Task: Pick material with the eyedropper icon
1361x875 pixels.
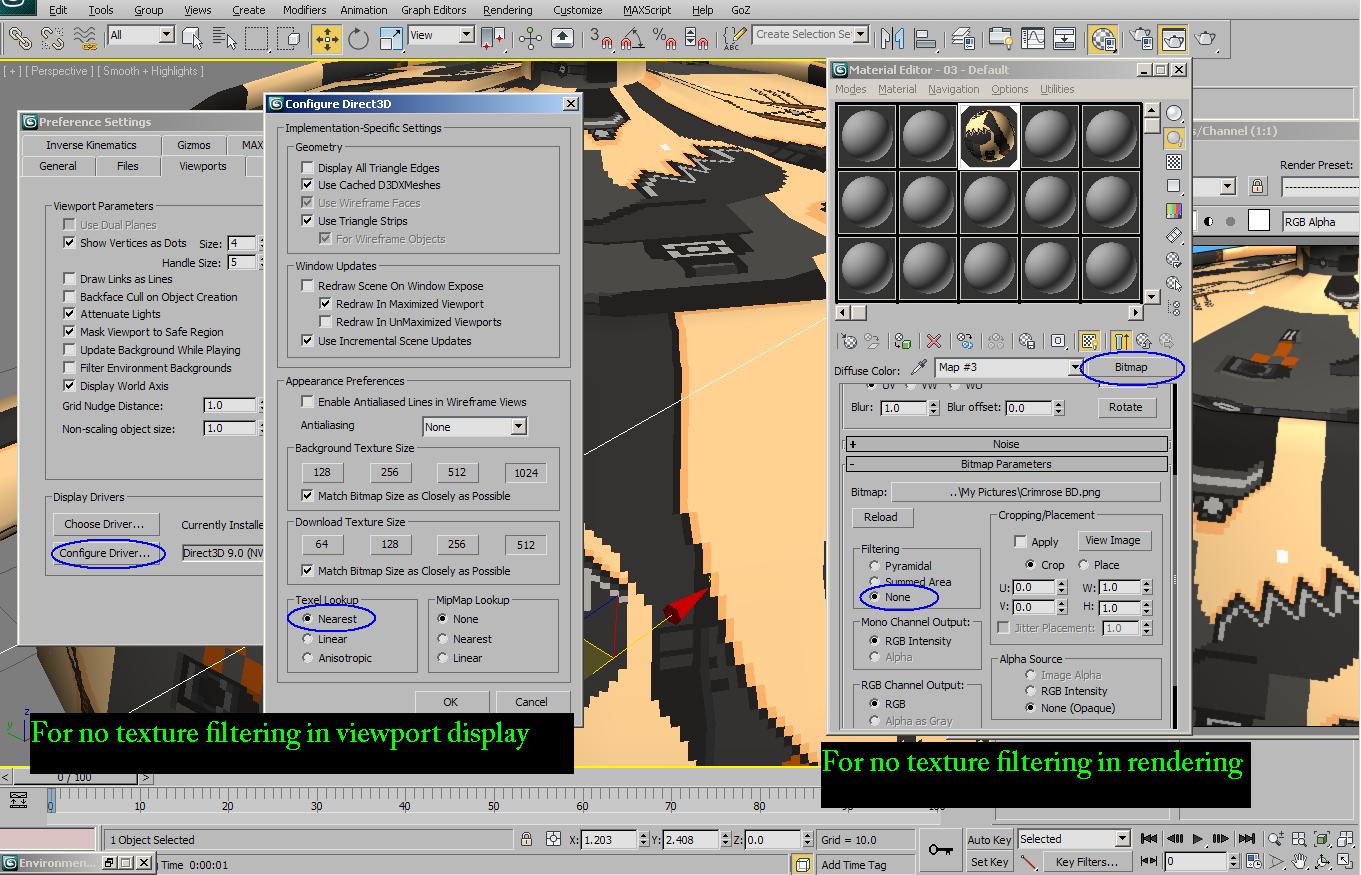Action: [x=919, y=368]
